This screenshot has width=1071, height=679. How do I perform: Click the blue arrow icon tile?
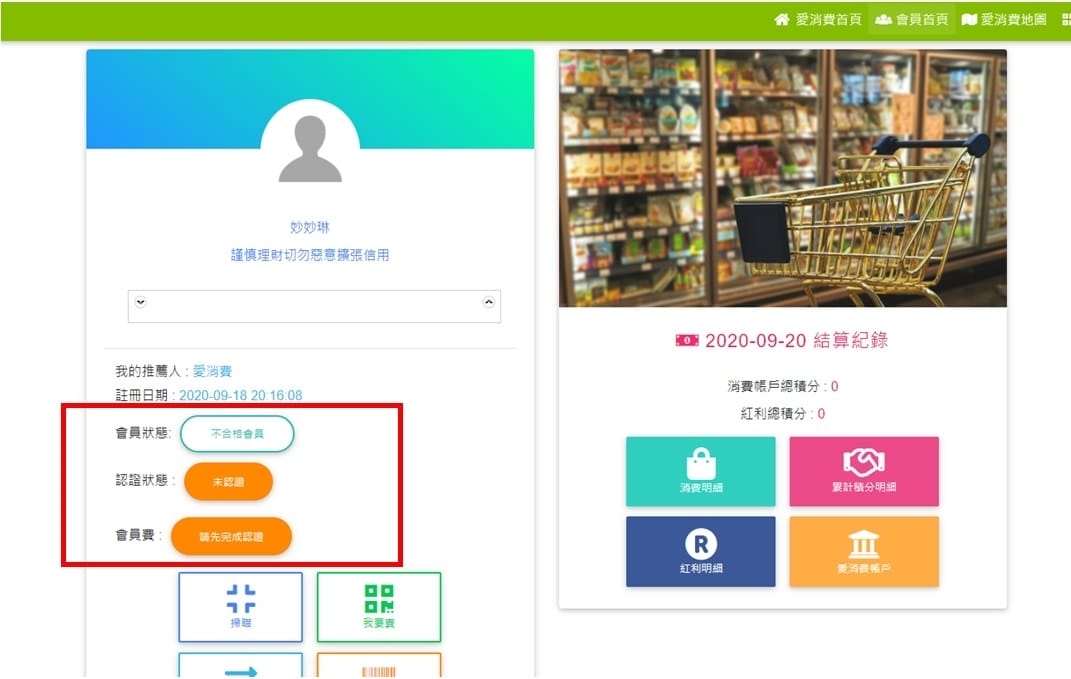click(240, 667)
